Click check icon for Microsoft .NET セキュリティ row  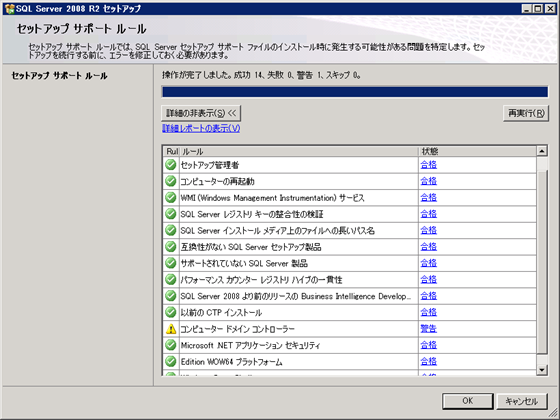click(171, 345)
